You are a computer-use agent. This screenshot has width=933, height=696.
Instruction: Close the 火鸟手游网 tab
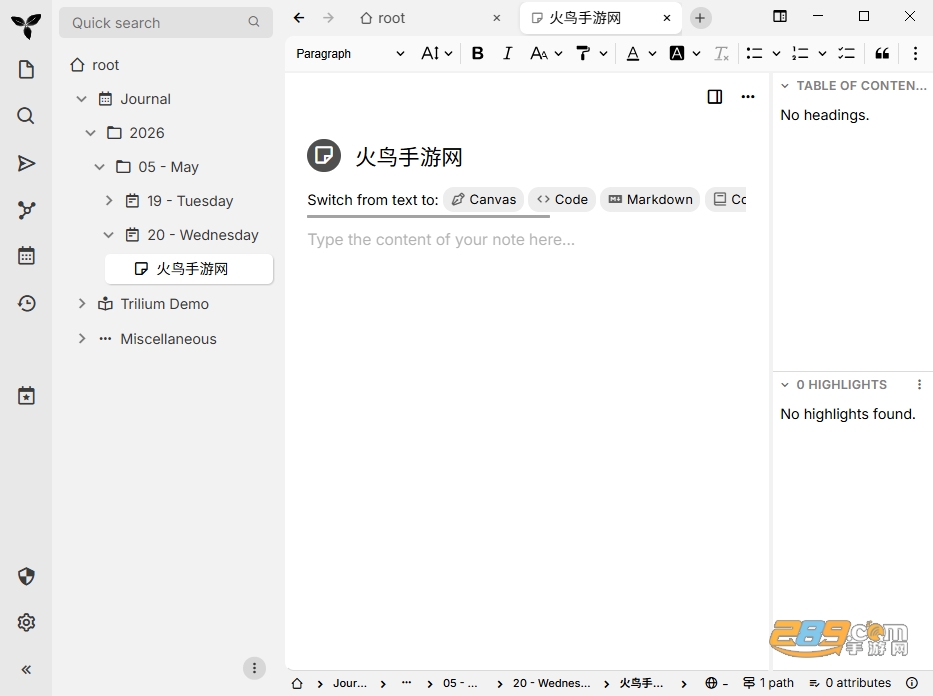[x=667, y=18]
